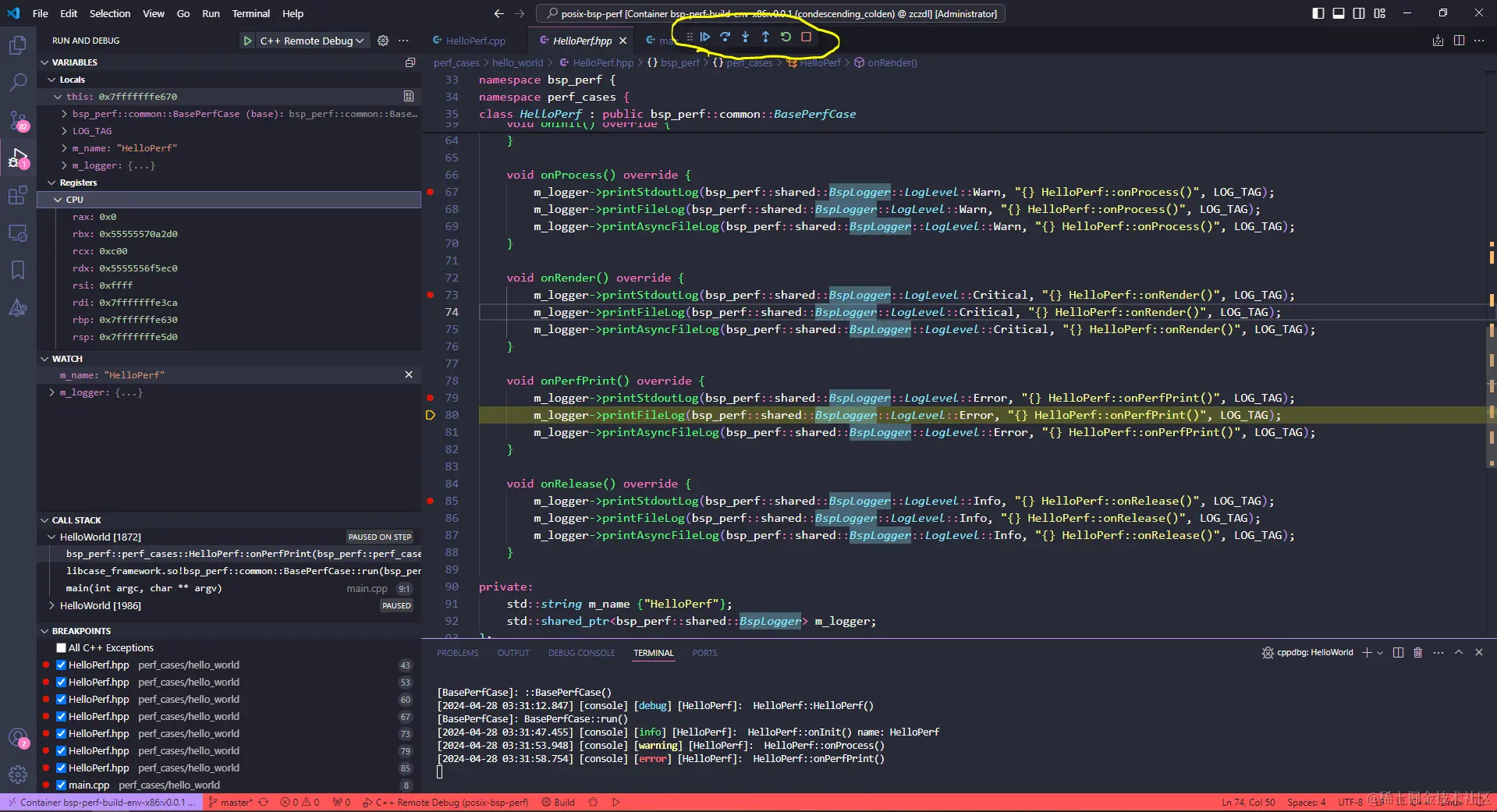Disable the HelloPerf.hpp breakpoint at line 73
Image resolution: width=1497 pixels, height=812 pixels.
click(61, 733)
